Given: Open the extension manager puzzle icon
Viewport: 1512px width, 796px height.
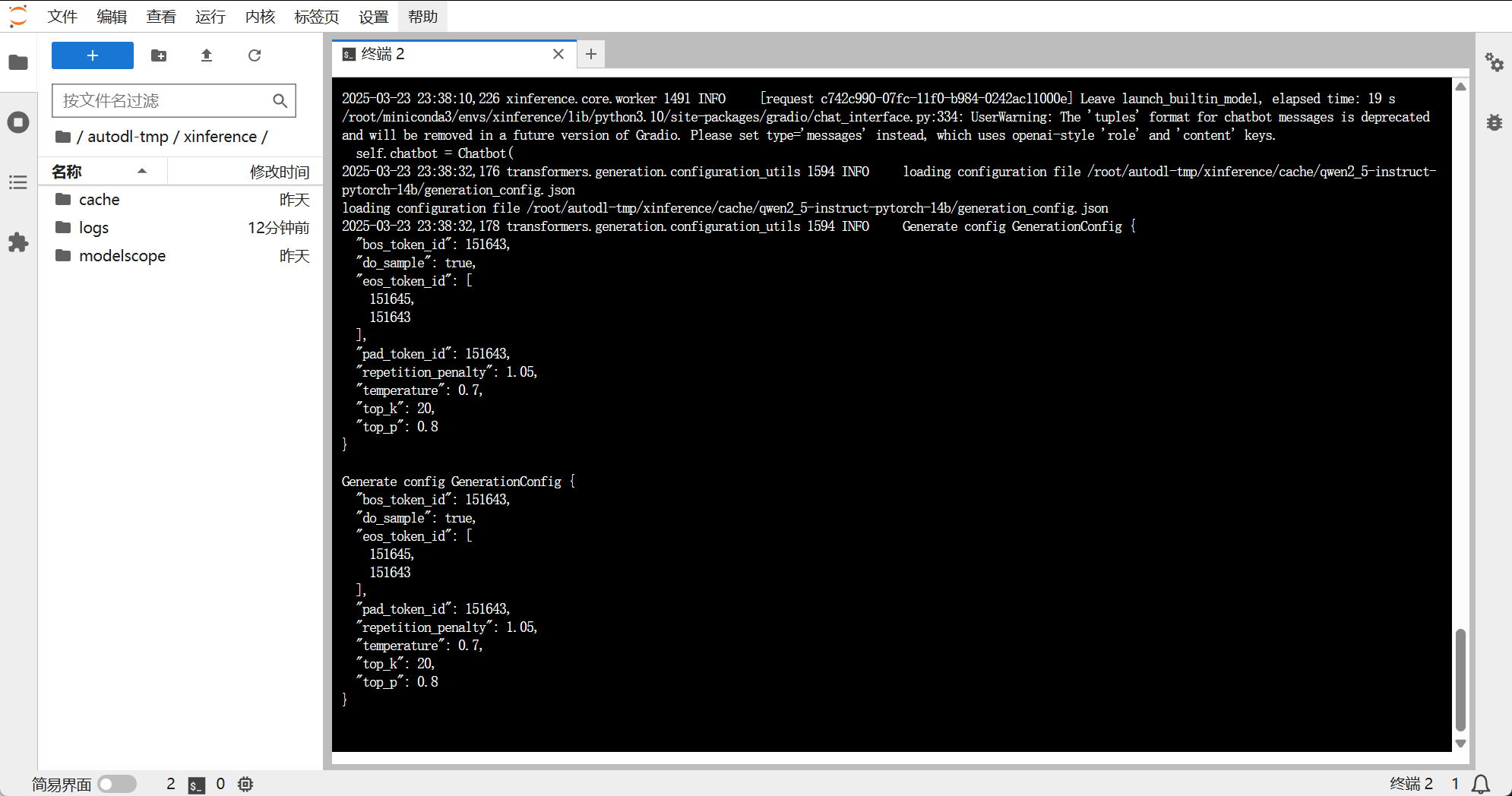Looking at the screenshot, I should [18, 242].
